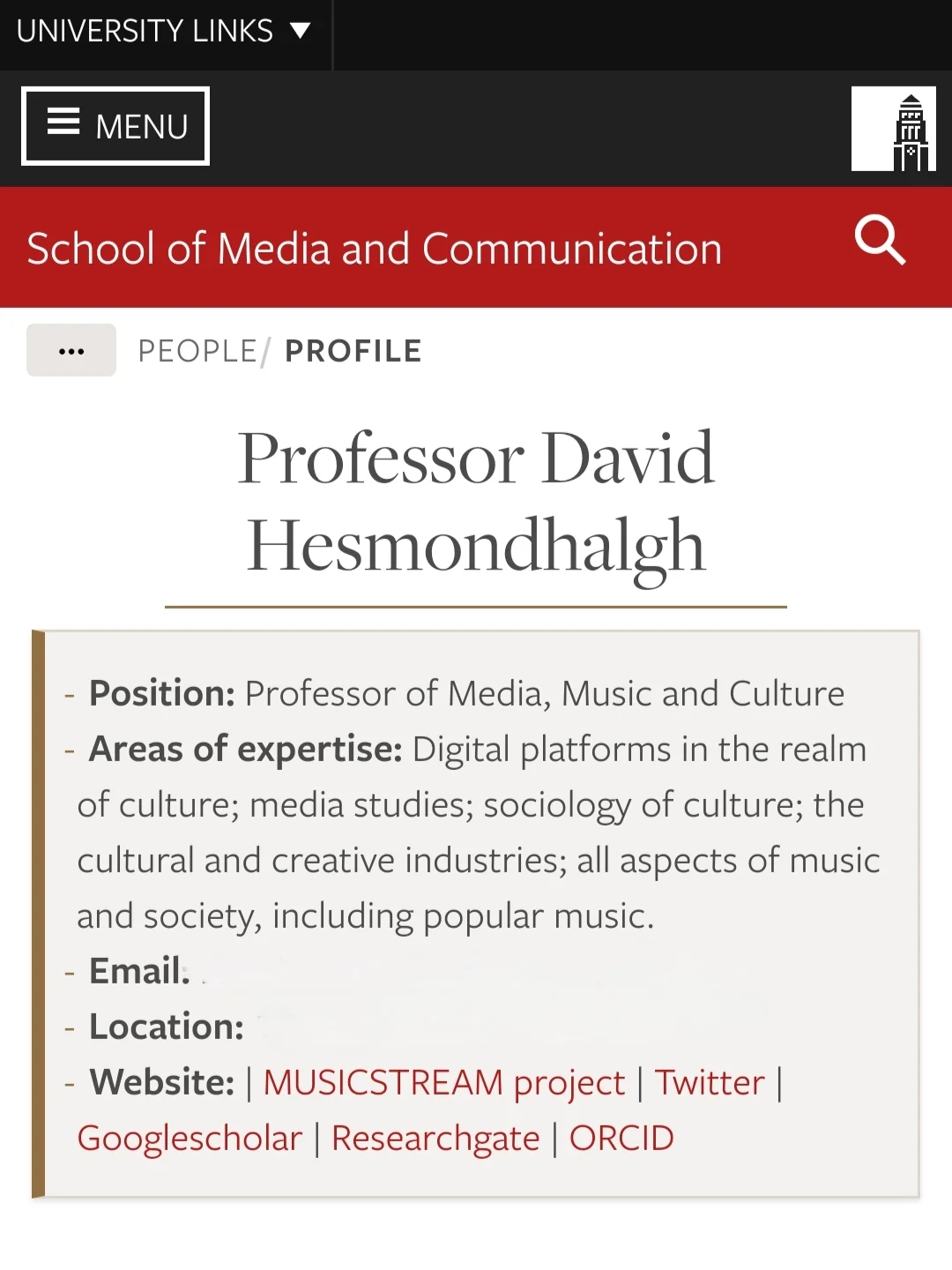This screenshot has width=952, height=1270.
Task: Click the Email label
Action: coord(139,971)
